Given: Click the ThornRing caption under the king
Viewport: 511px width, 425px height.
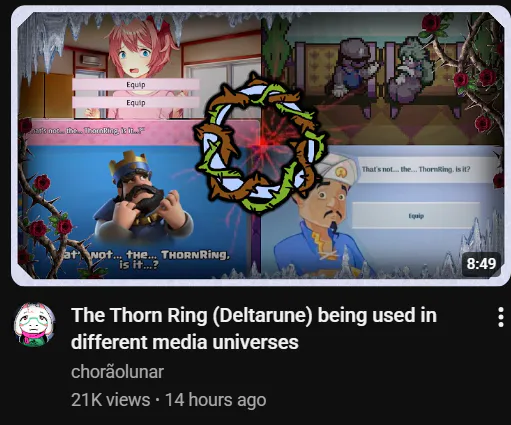Looking at the screenshot, I should [145, 259].
